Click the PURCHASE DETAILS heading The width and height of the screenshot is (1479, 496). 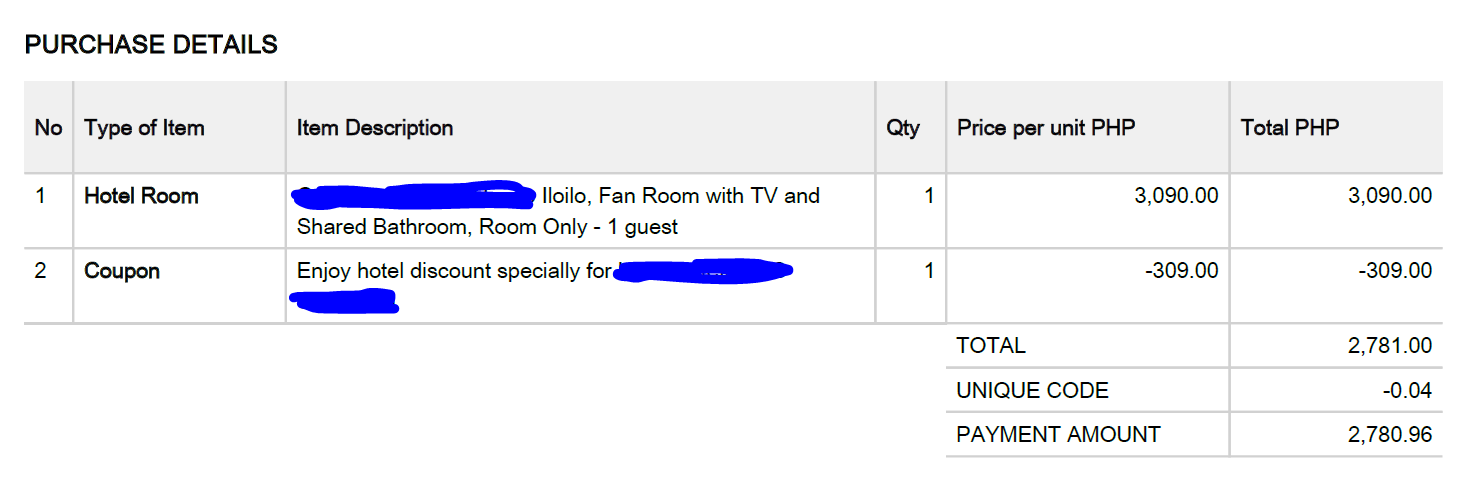point(151,45)
